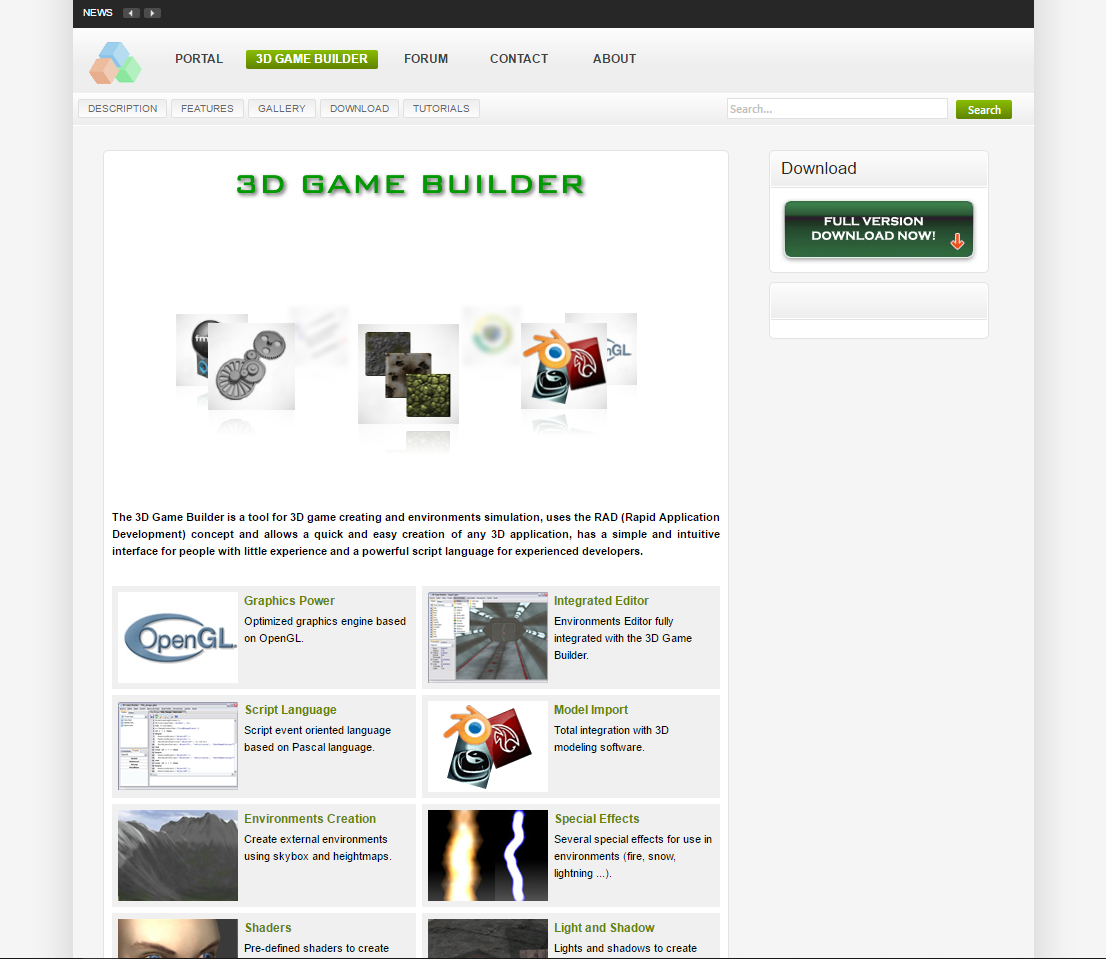This screenshot has width=1106, height=959.
Task: Open the FORUM menu item
Action: [426, 59]
